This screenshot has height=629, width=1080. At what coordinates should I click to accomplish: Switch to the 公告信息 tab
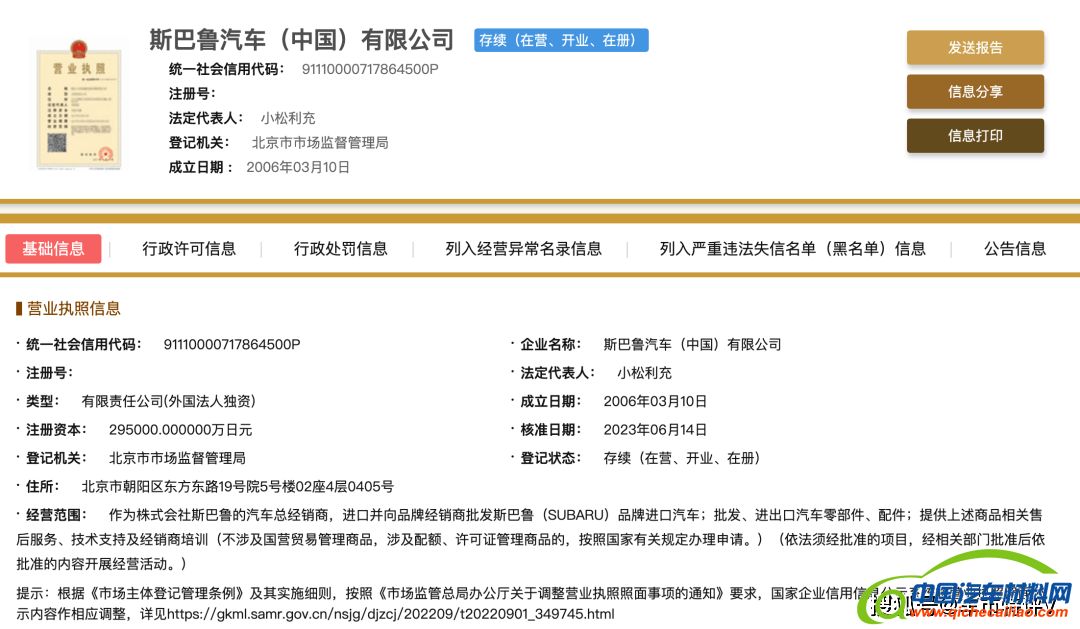[1014, 249]
